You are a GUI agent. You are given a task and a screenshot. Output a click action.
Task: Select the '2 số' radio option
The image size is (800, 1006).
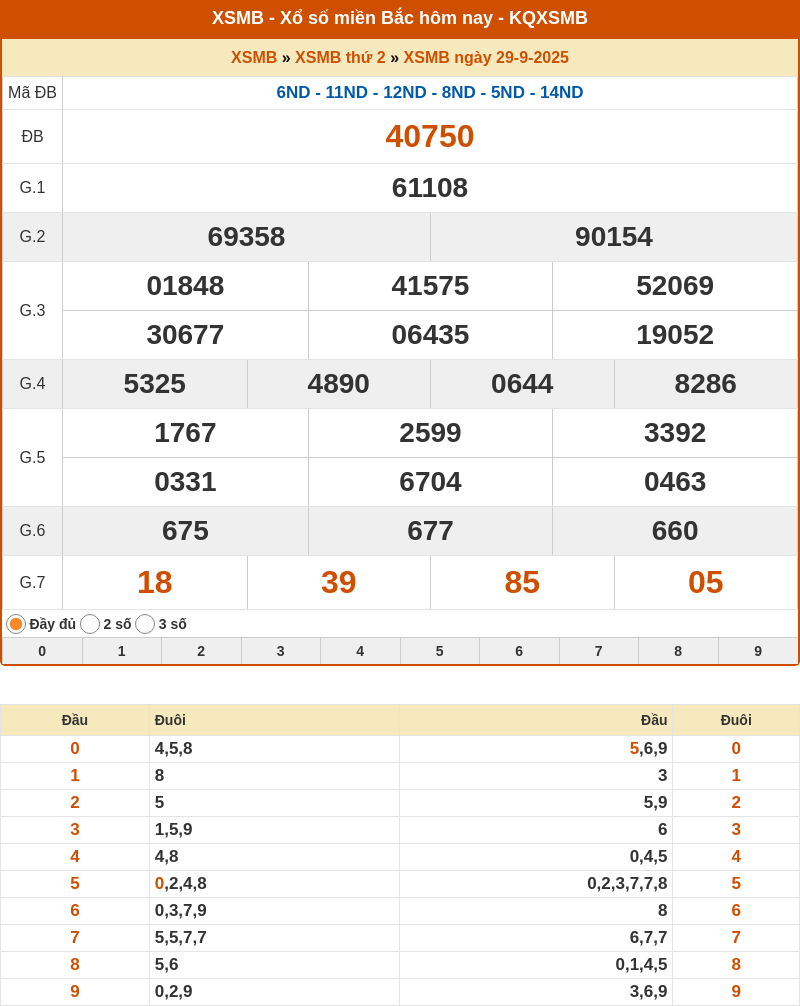(90, 624)
